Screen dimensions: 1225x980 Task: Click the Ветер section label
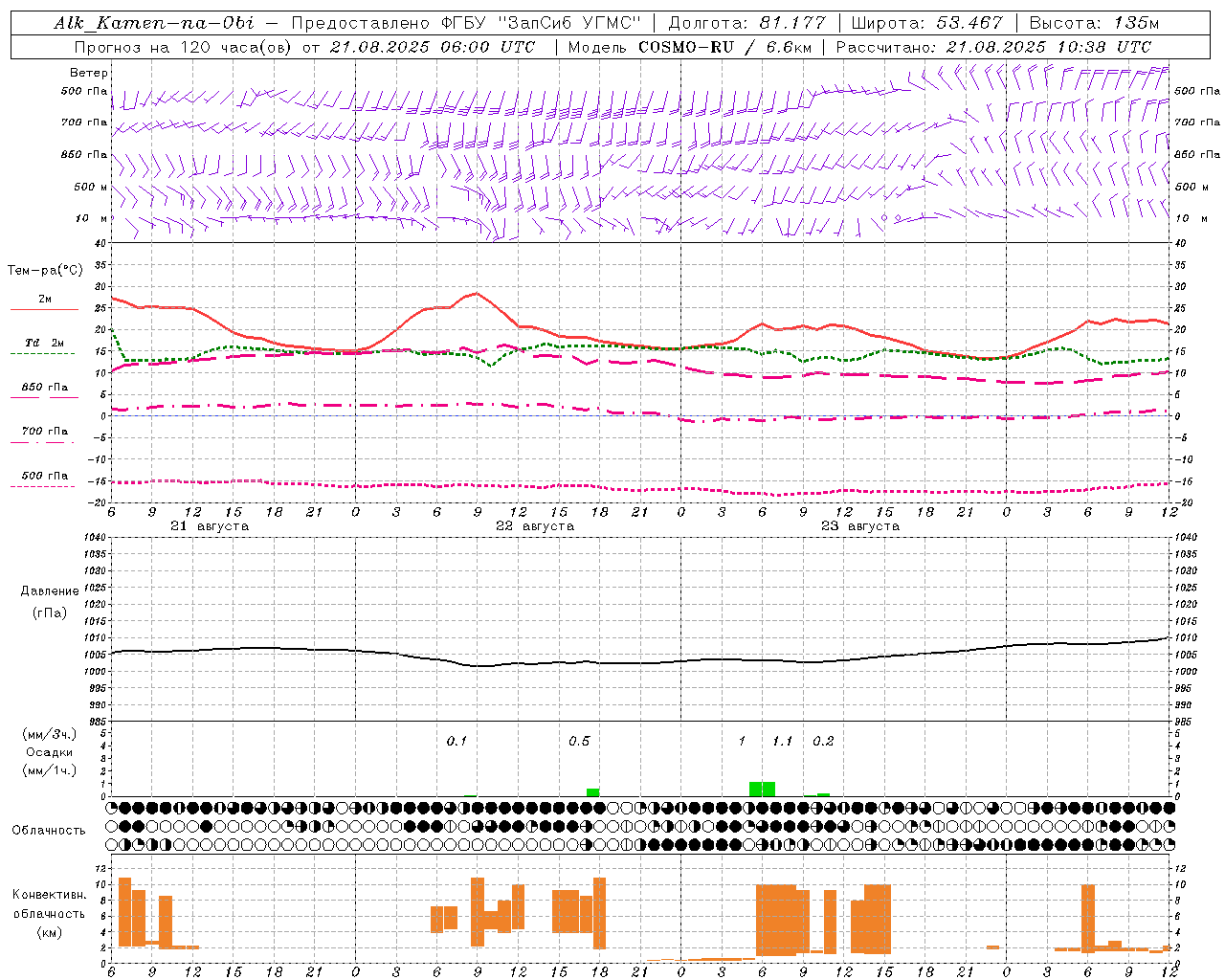(x=89, y=73)
